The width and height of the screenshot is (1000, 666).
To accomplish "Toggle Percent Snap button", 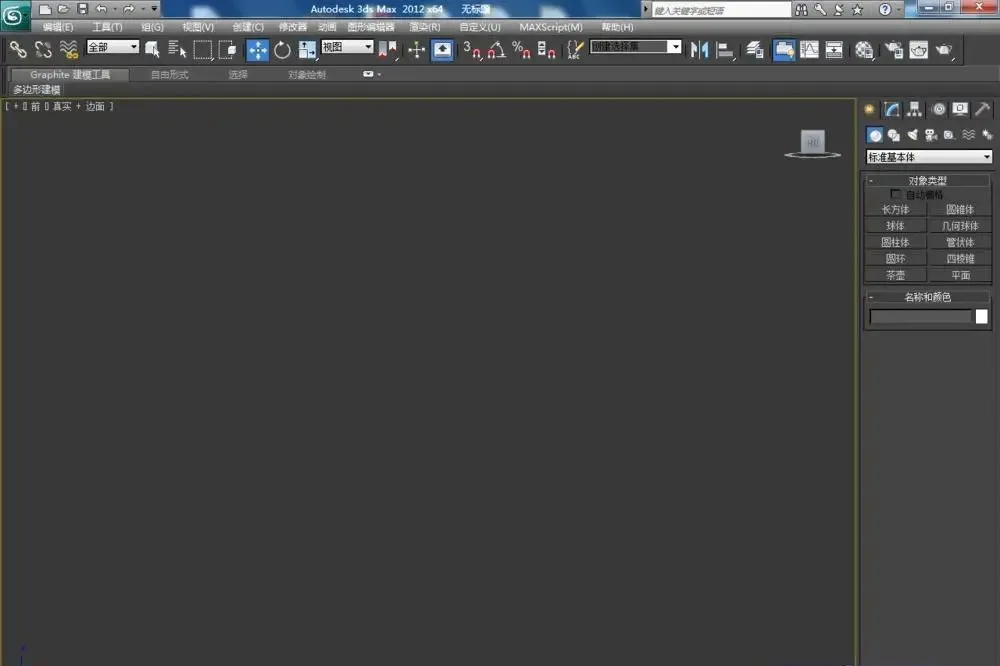I will click(521, 50).
